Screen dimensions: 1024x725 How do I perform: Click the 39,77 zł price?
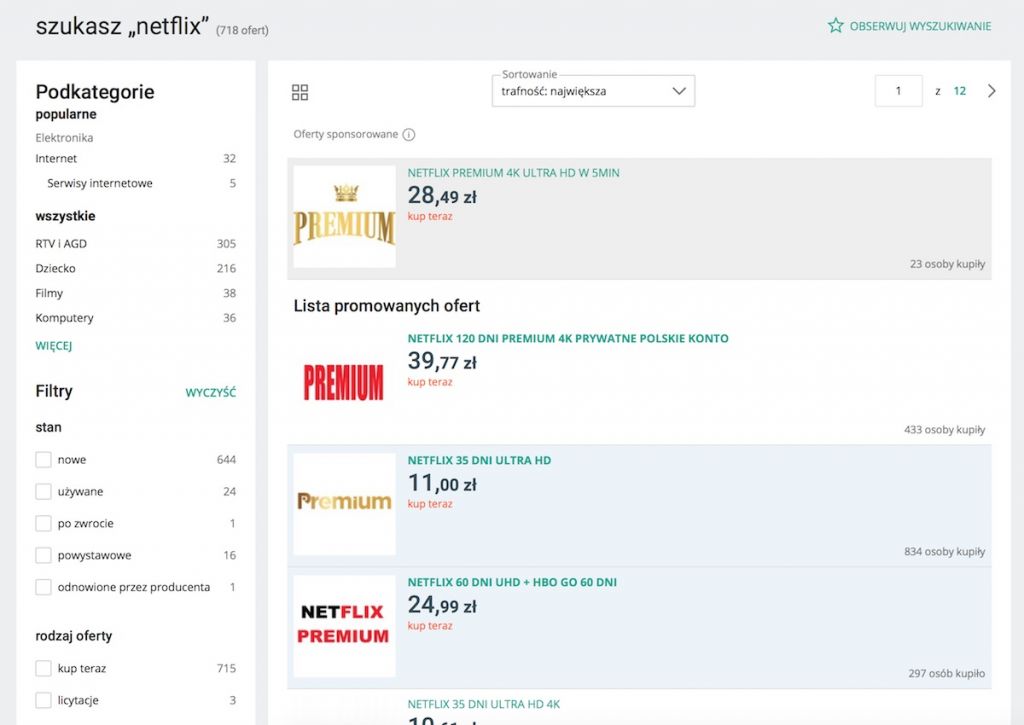click(x=442, y=361)
